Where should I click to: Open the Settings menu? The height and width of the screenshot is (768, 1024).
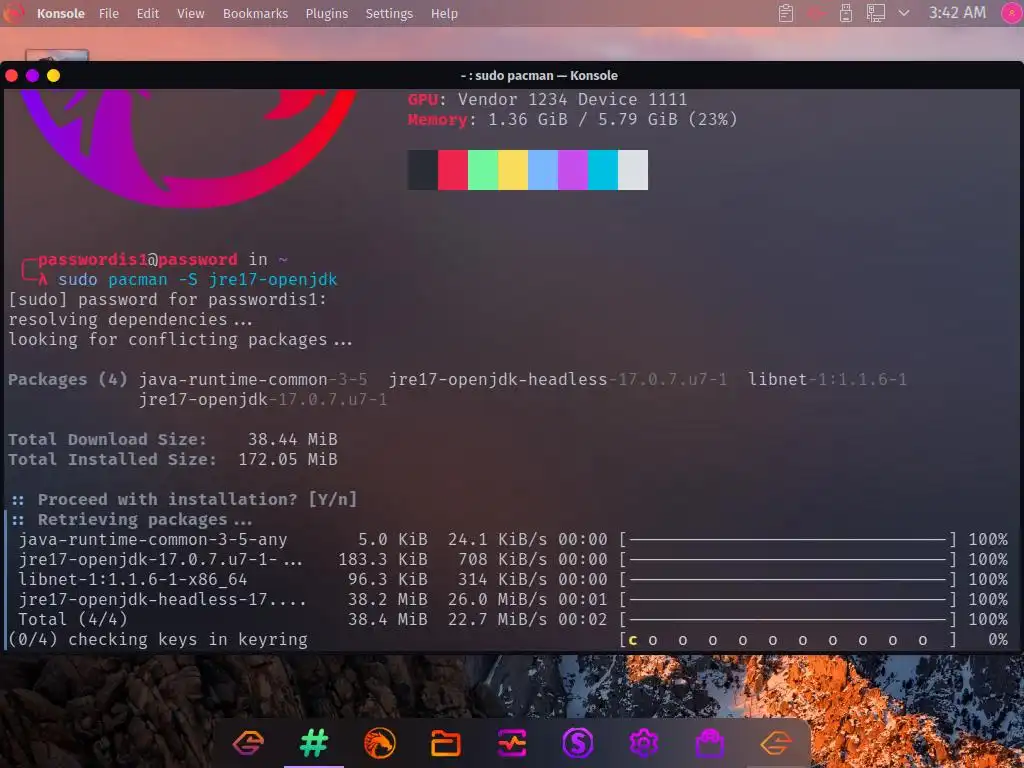[389, 13]
